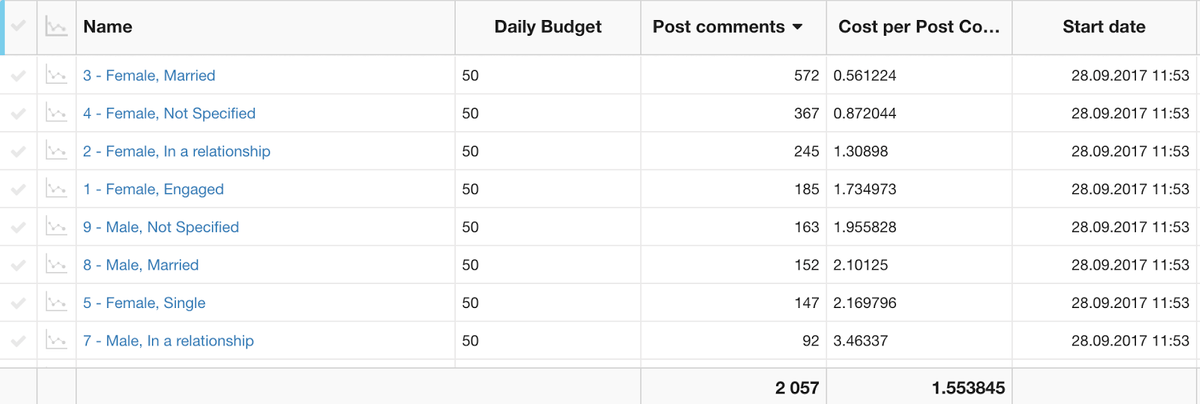Open chart icon for 3 - Female, Married

click(56, 76)
